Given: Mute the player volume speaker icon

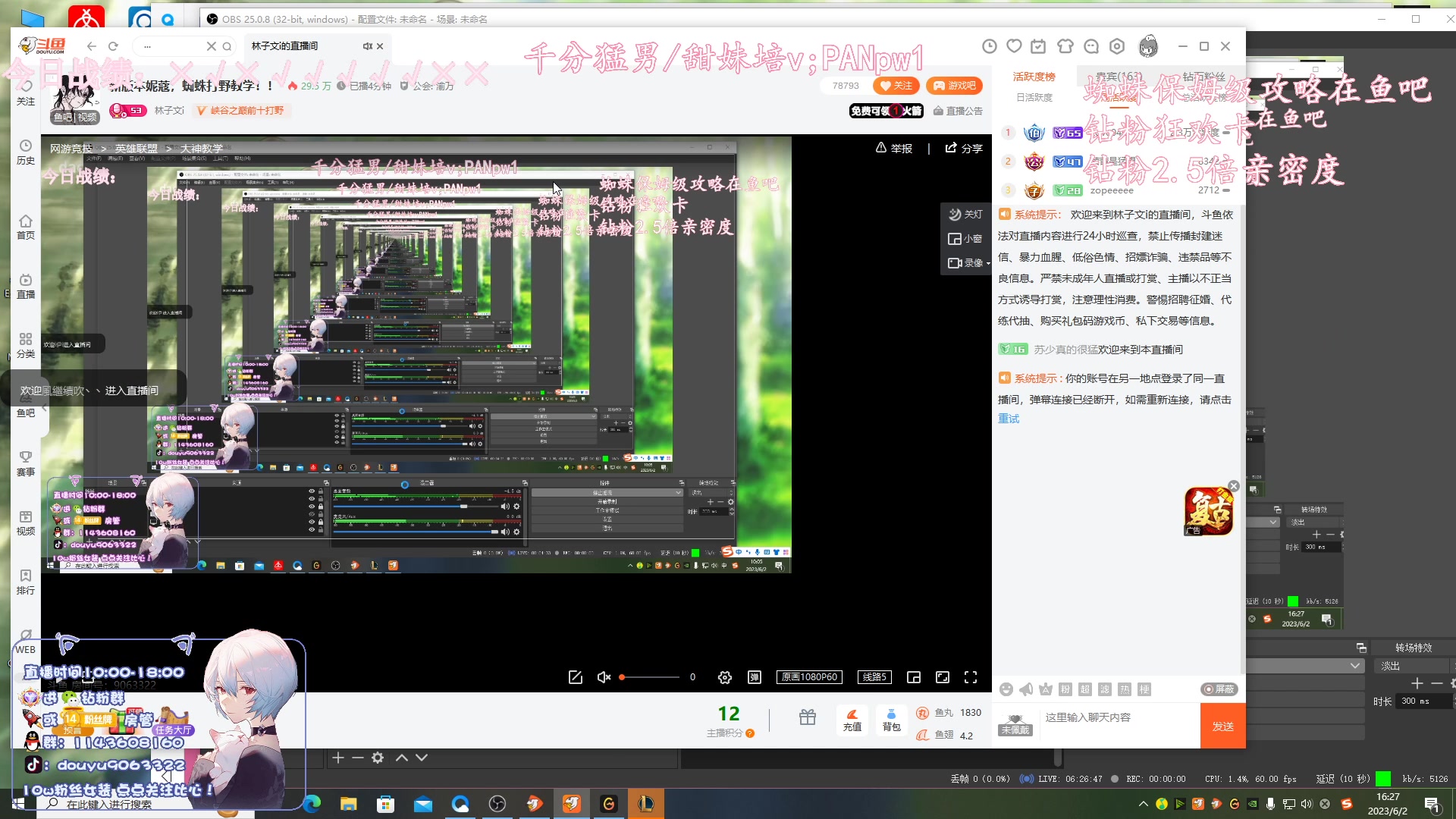Looking at the screenshot, I should (x=603, y=677).
